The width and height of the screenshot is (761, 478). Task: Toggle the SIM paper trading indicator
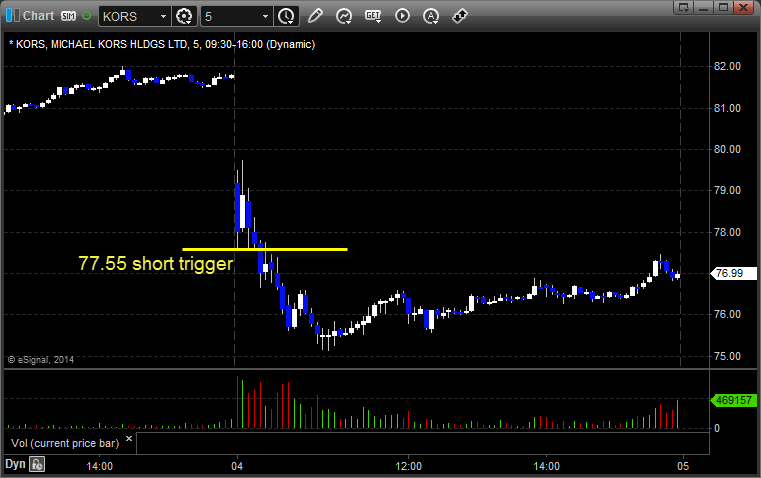point(68,16)
